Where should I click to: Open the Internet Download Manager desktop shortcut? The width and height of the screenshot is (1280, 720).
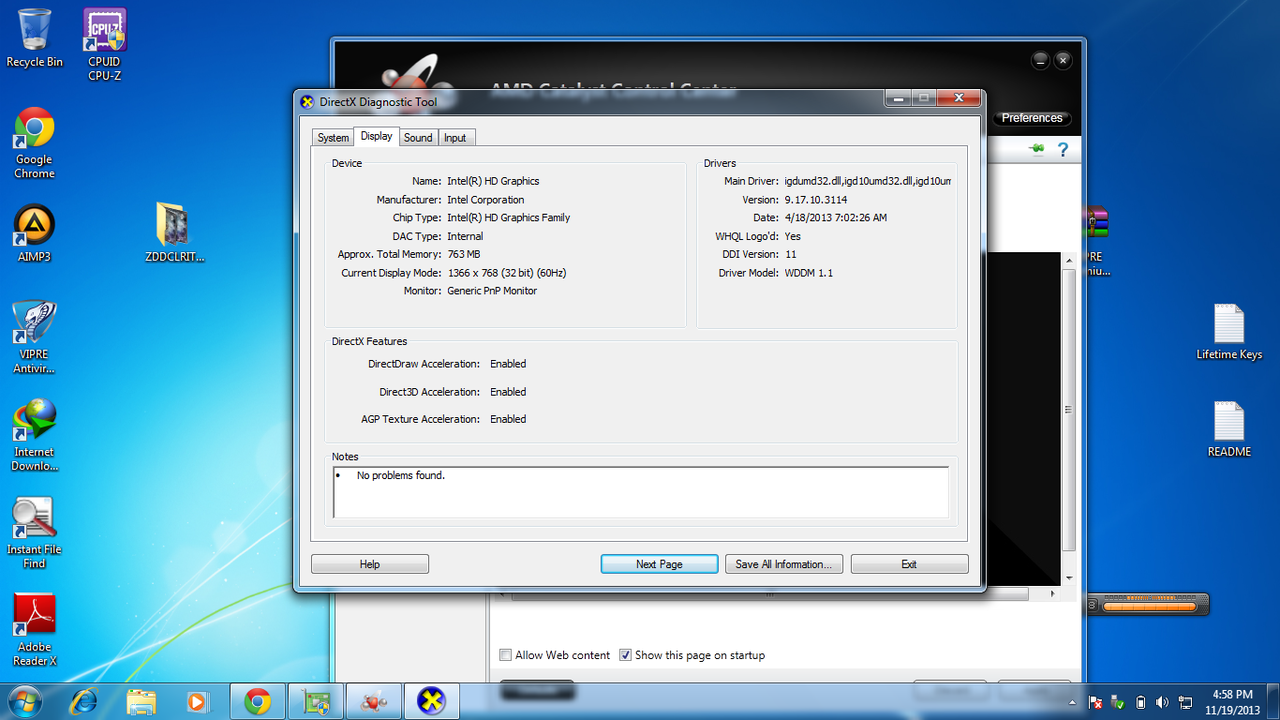pos(34,435)
